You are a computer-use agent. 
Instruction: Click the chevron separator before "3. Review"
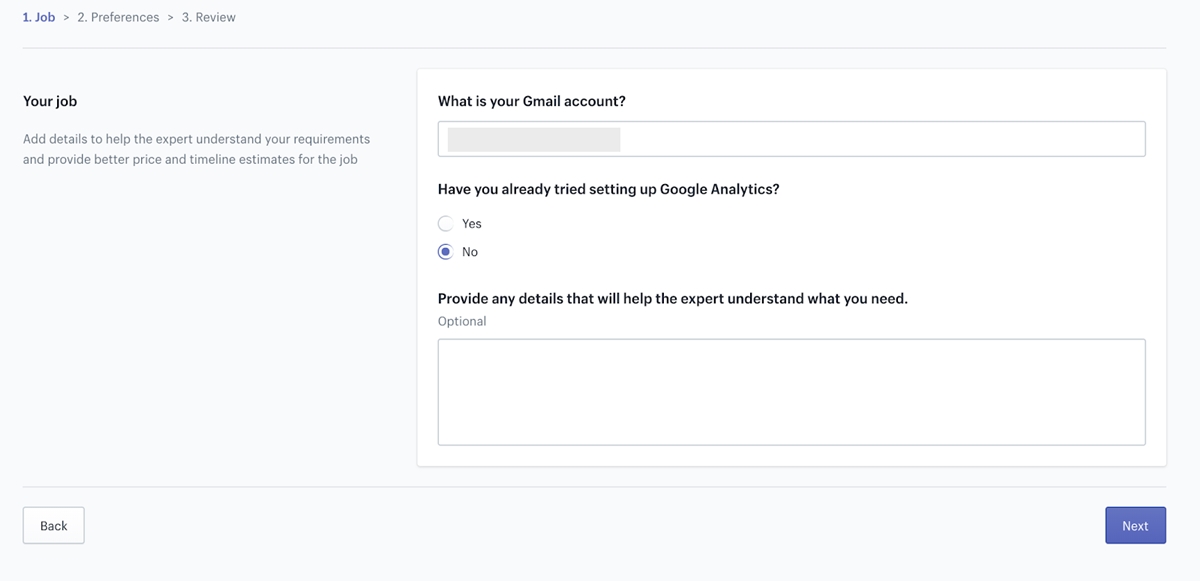tap(171, 18)
